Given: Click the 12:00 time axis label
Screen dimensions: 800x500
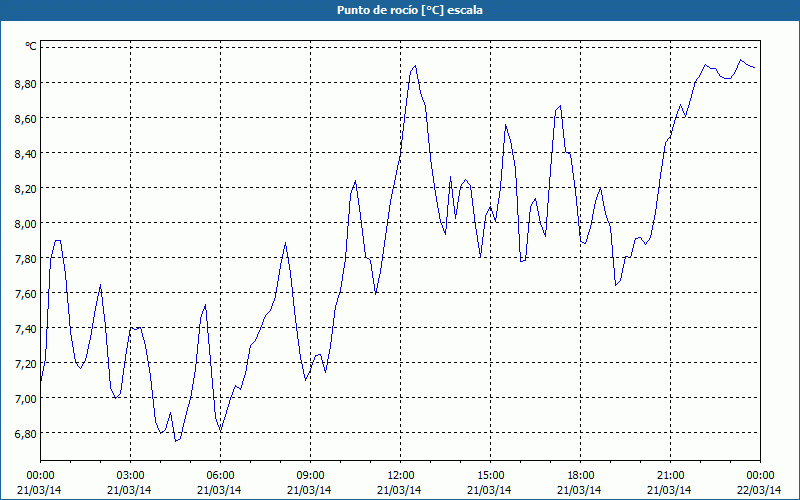Looking at the screenshot, I should coord(401,476).
